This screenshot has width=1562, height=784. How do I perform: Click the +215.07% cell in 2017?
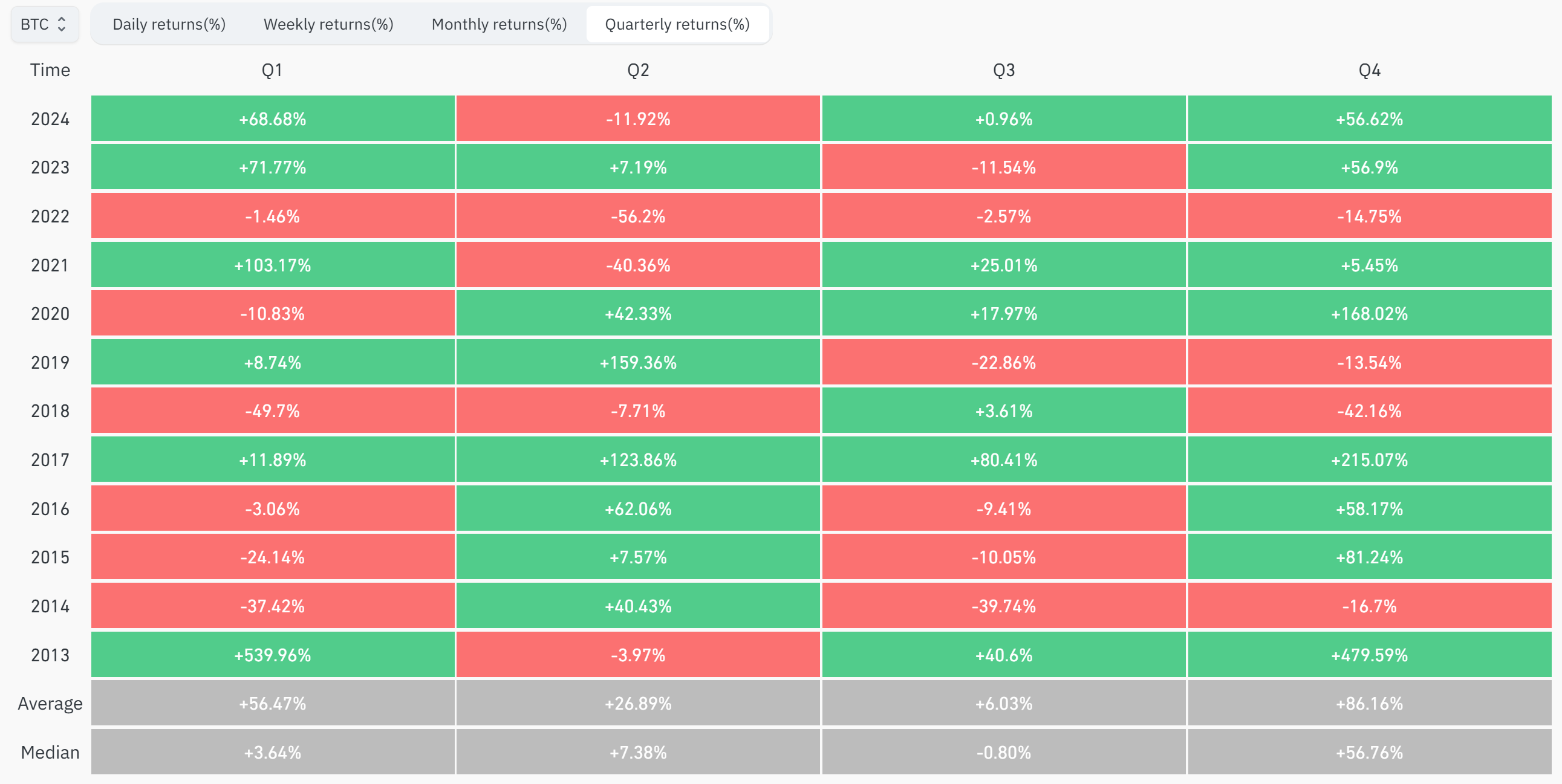[1369, 459]
